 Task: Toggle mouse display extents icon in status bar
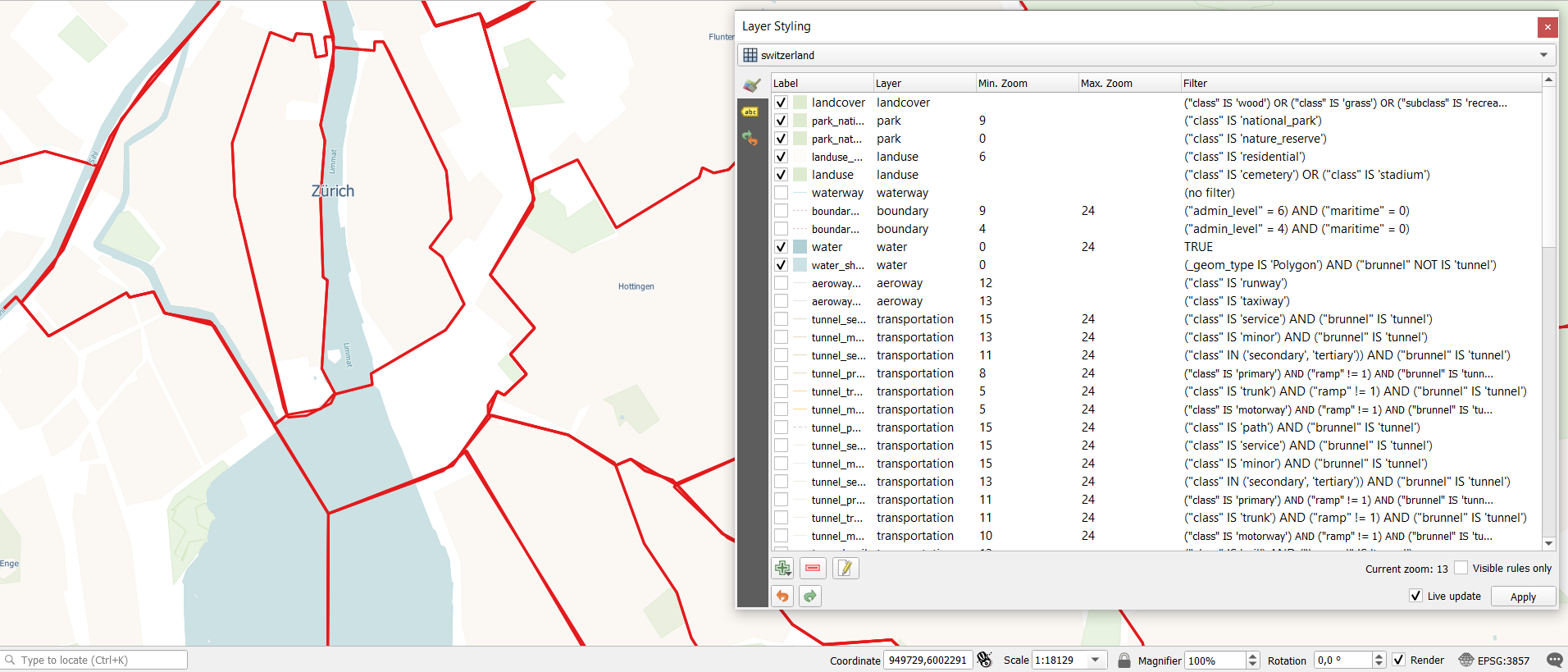(985, 661)
